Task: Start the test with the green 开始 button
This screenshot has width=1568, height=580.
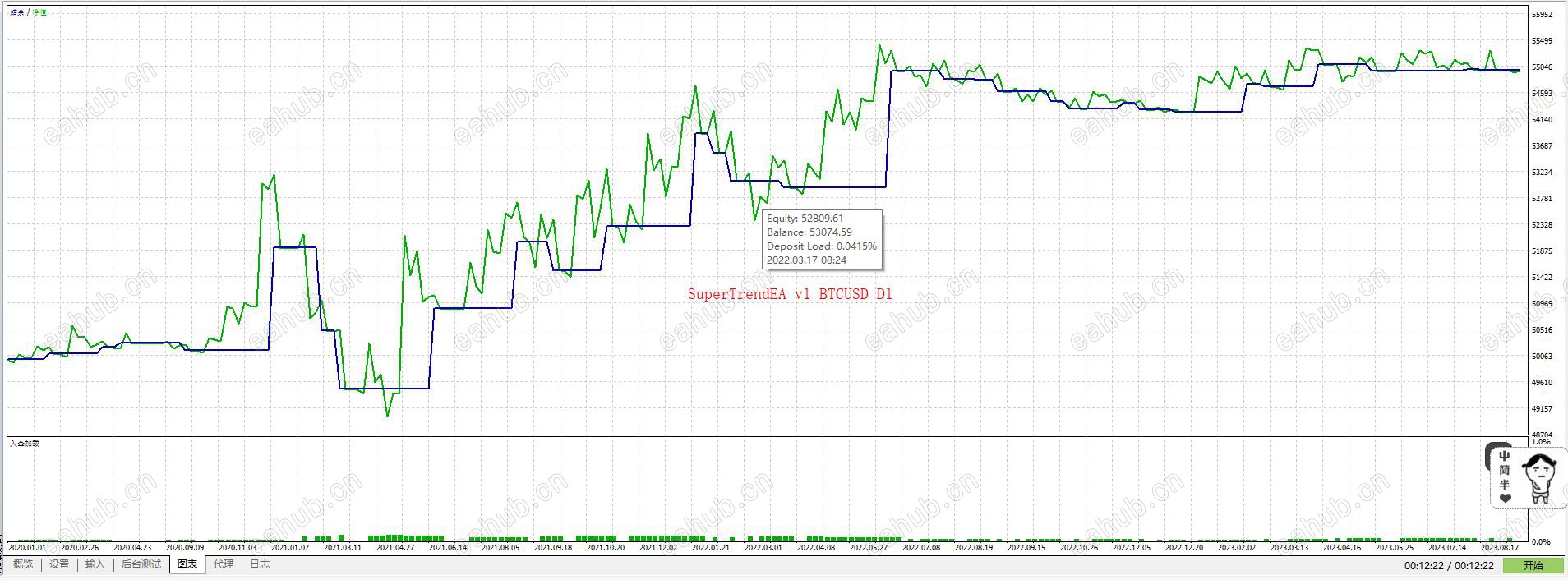Action: pos(1533,565)
